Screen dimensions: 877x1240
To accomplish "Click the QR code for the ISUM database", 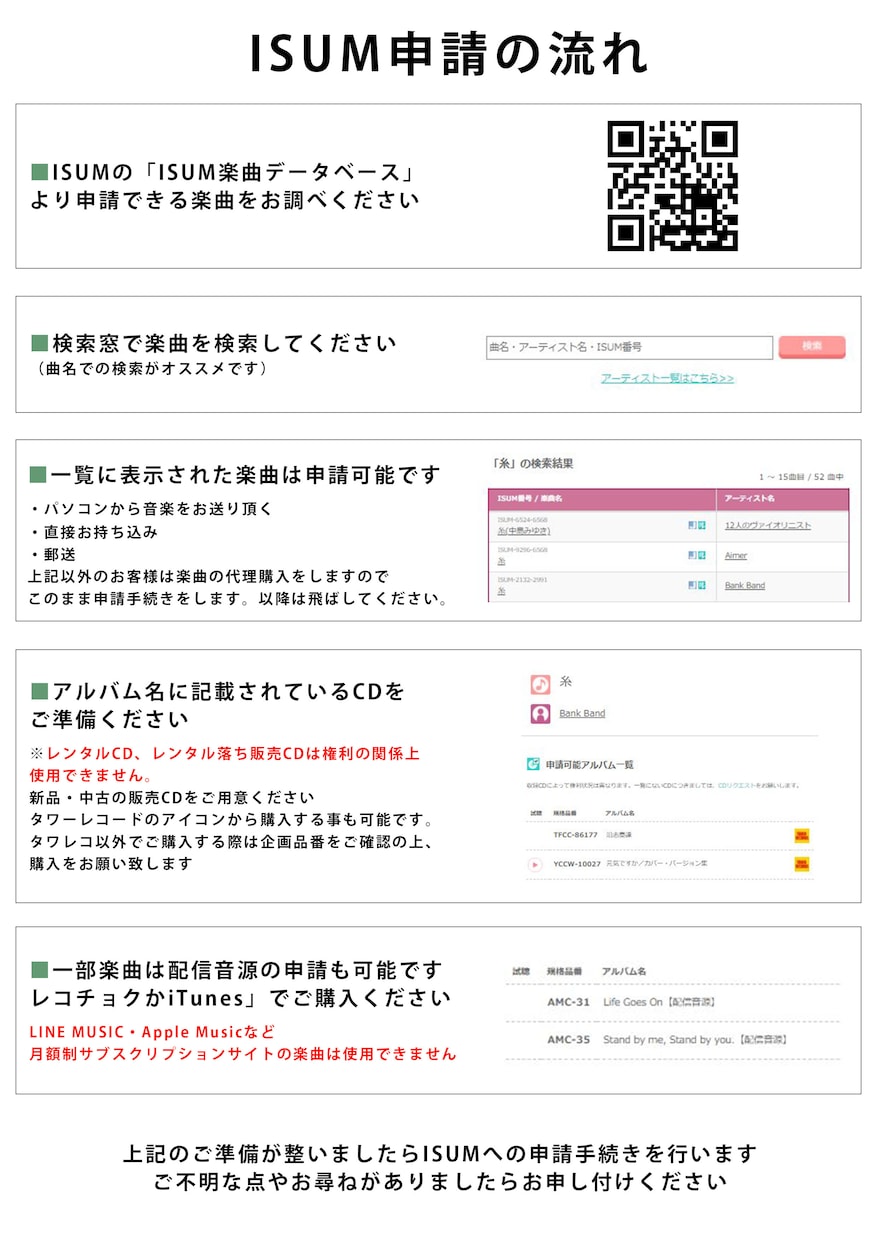I will coord(672,186).
